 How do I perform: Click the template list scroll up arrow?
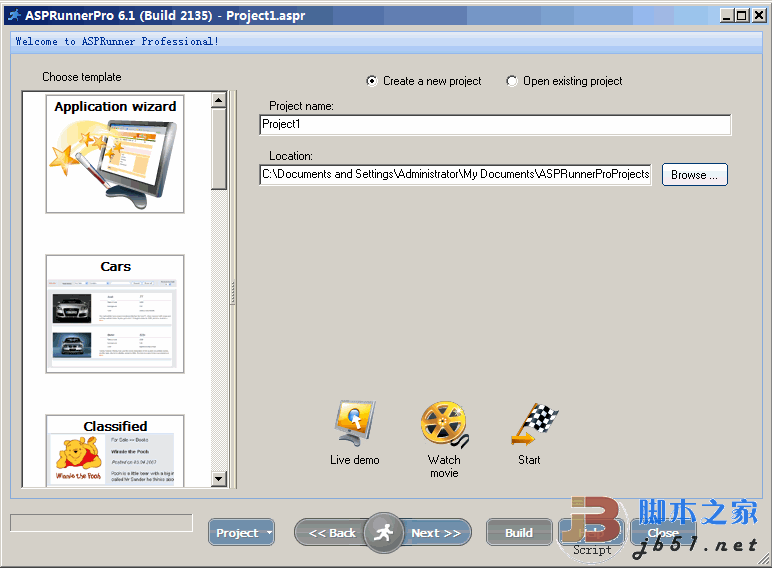pos(219,100)
